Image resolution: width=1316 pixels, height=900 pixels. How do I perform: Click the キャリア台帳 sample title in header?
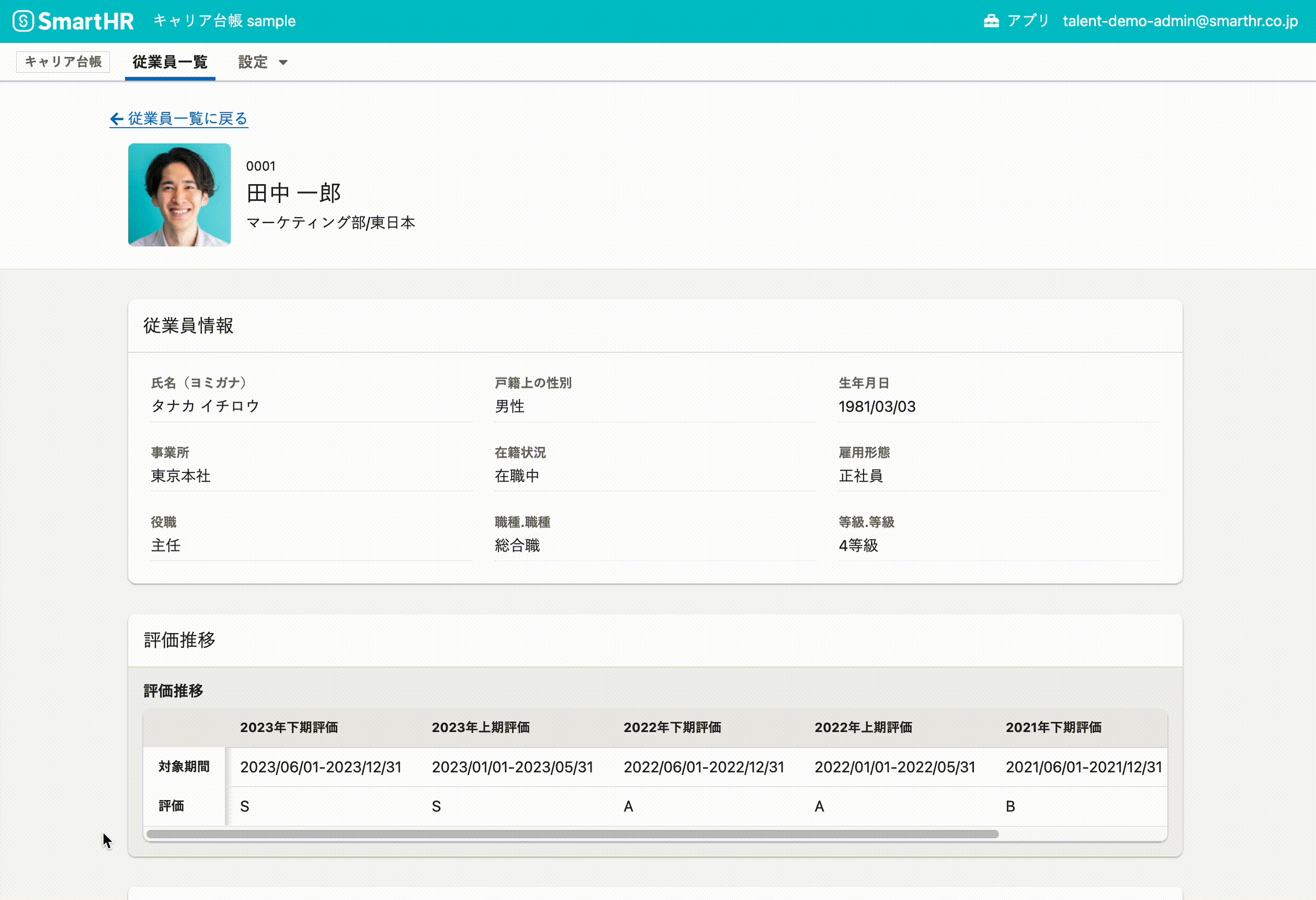pos(224,21)
